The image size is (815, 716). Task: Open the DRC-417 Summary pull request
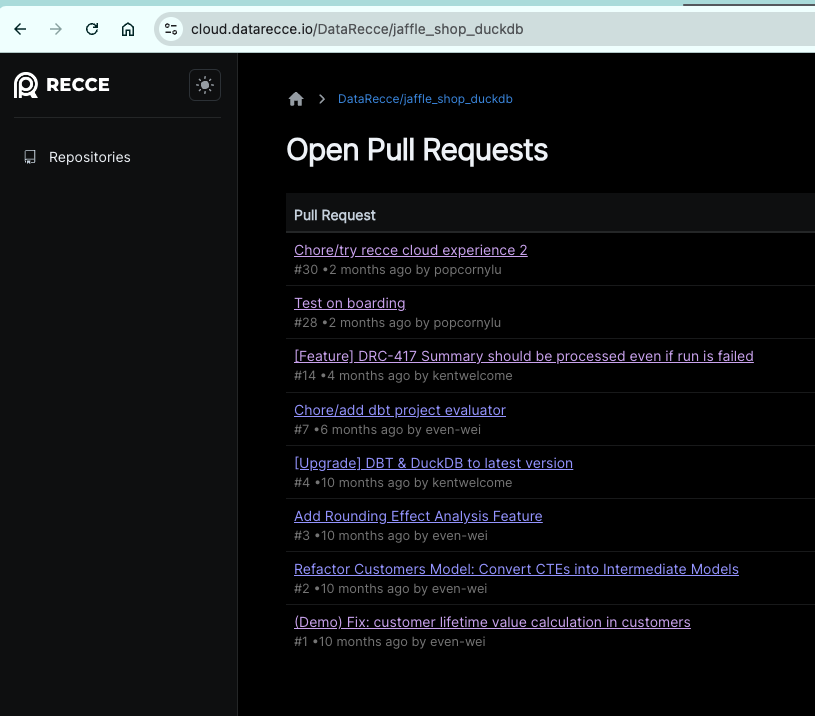(524, 356)
